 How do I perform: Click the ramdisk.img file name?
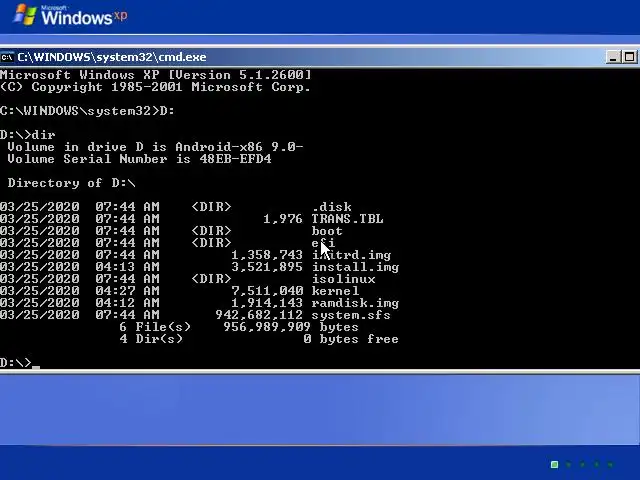[x=355, y=303]
